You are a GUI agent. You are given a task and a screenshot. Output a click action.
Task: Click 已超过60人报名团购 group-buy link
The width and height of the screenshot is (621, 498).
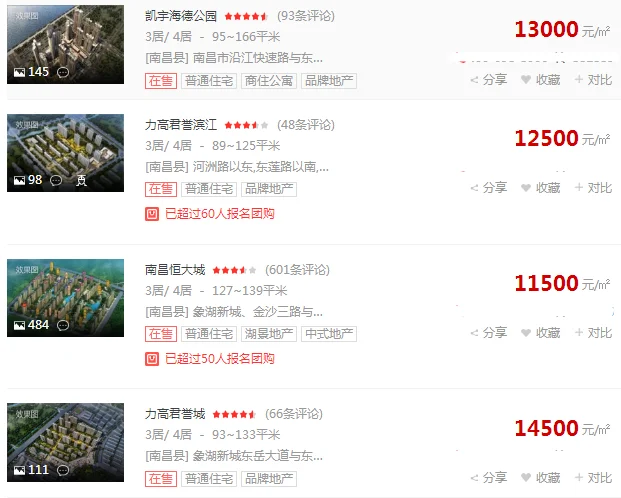tap(220, 214)
